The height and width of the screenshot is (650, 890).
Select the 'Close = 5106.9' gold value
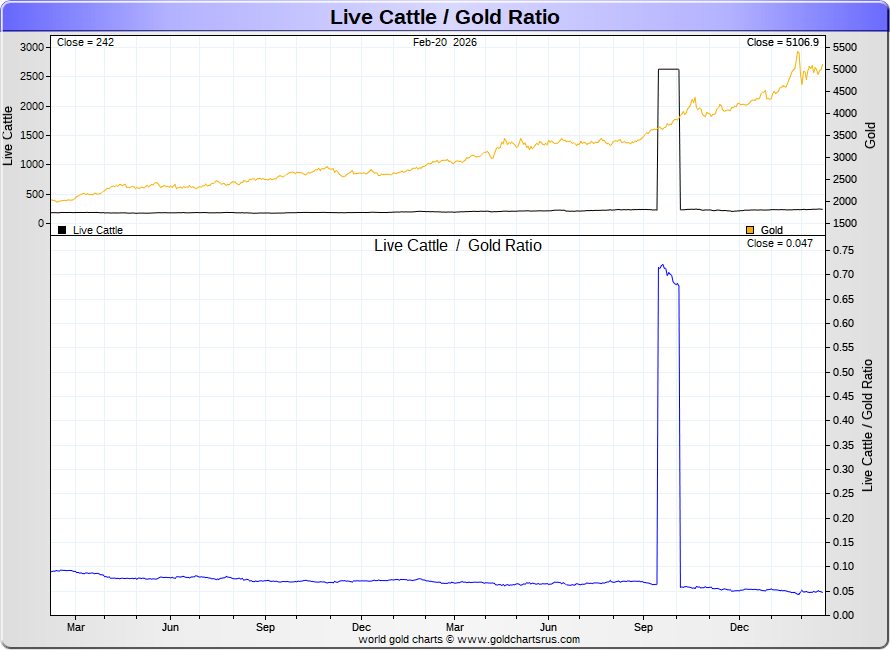pyautogui.click(x=782, y=42)
